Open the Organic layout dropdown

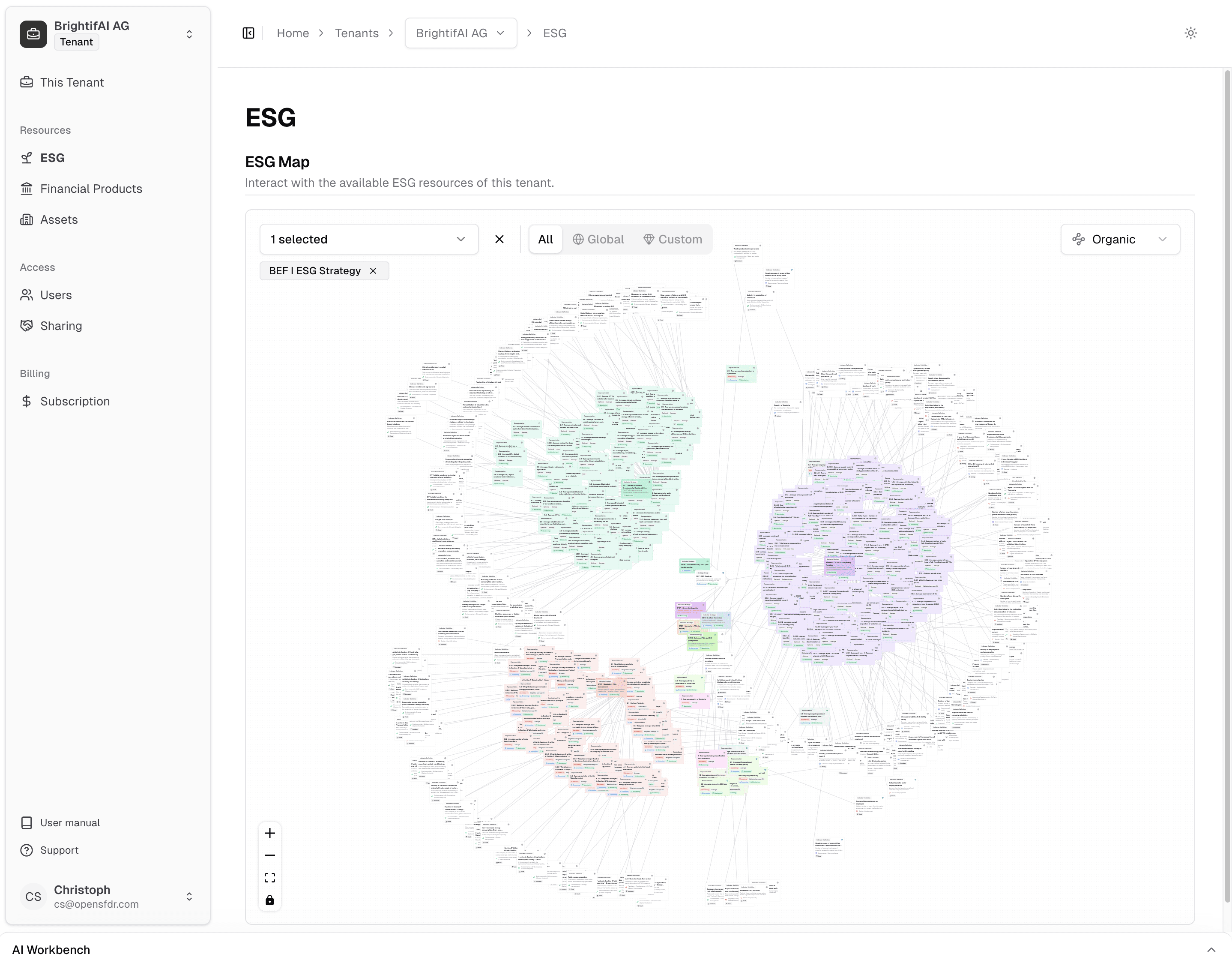pyautogui.click(x=1119, y=239)
